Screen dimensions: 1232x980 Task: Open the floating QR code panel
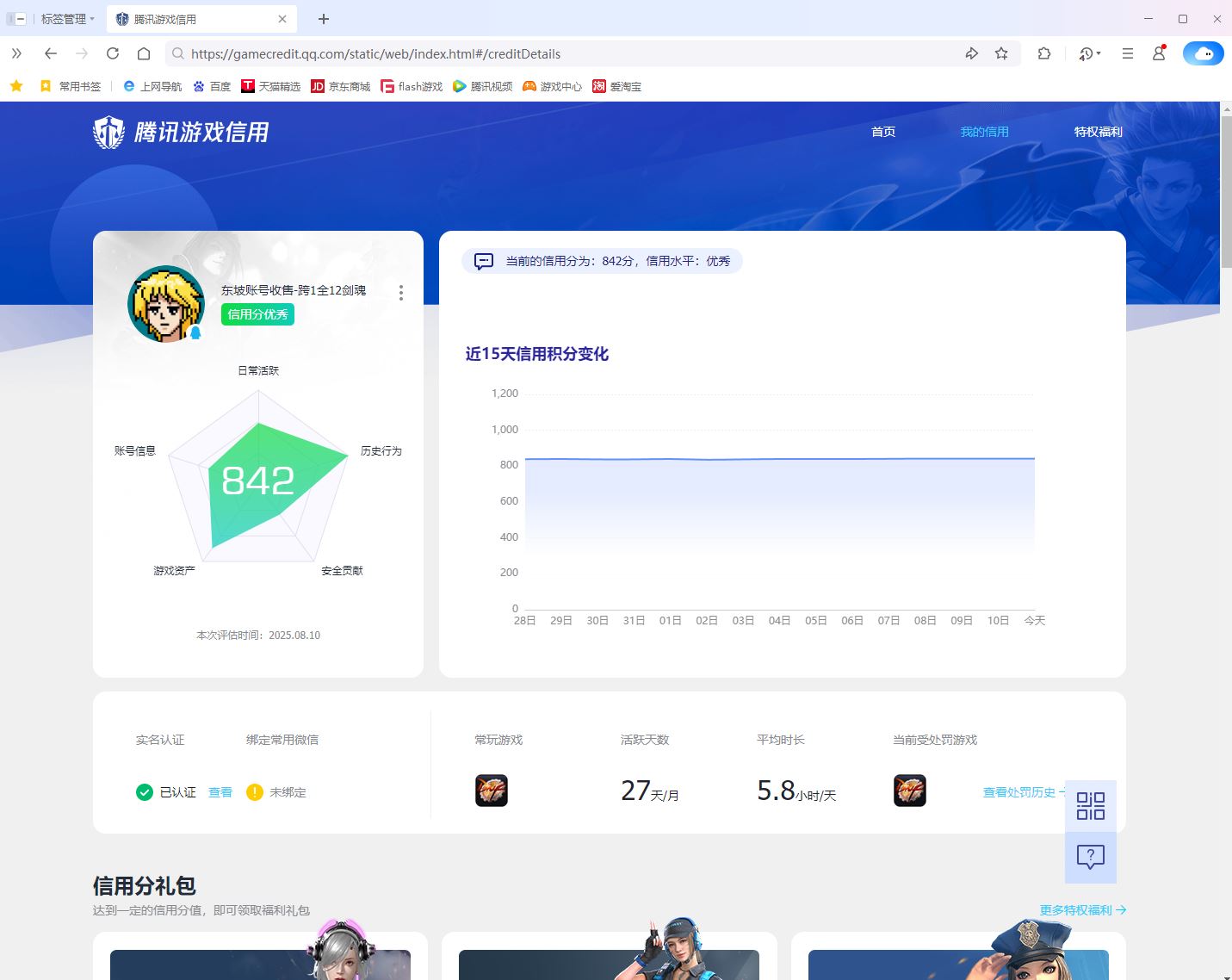(x=1090, y=806)
